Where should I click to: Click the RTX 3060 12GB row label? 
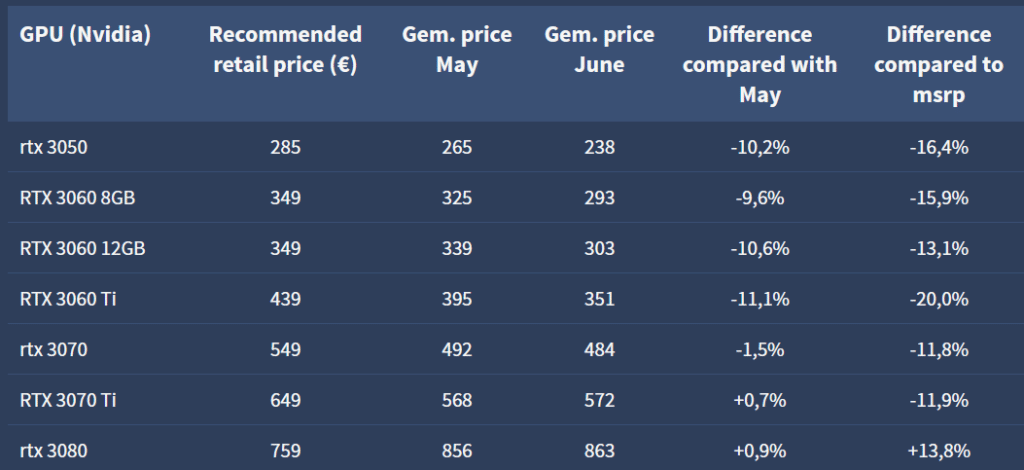pos(82,249)
